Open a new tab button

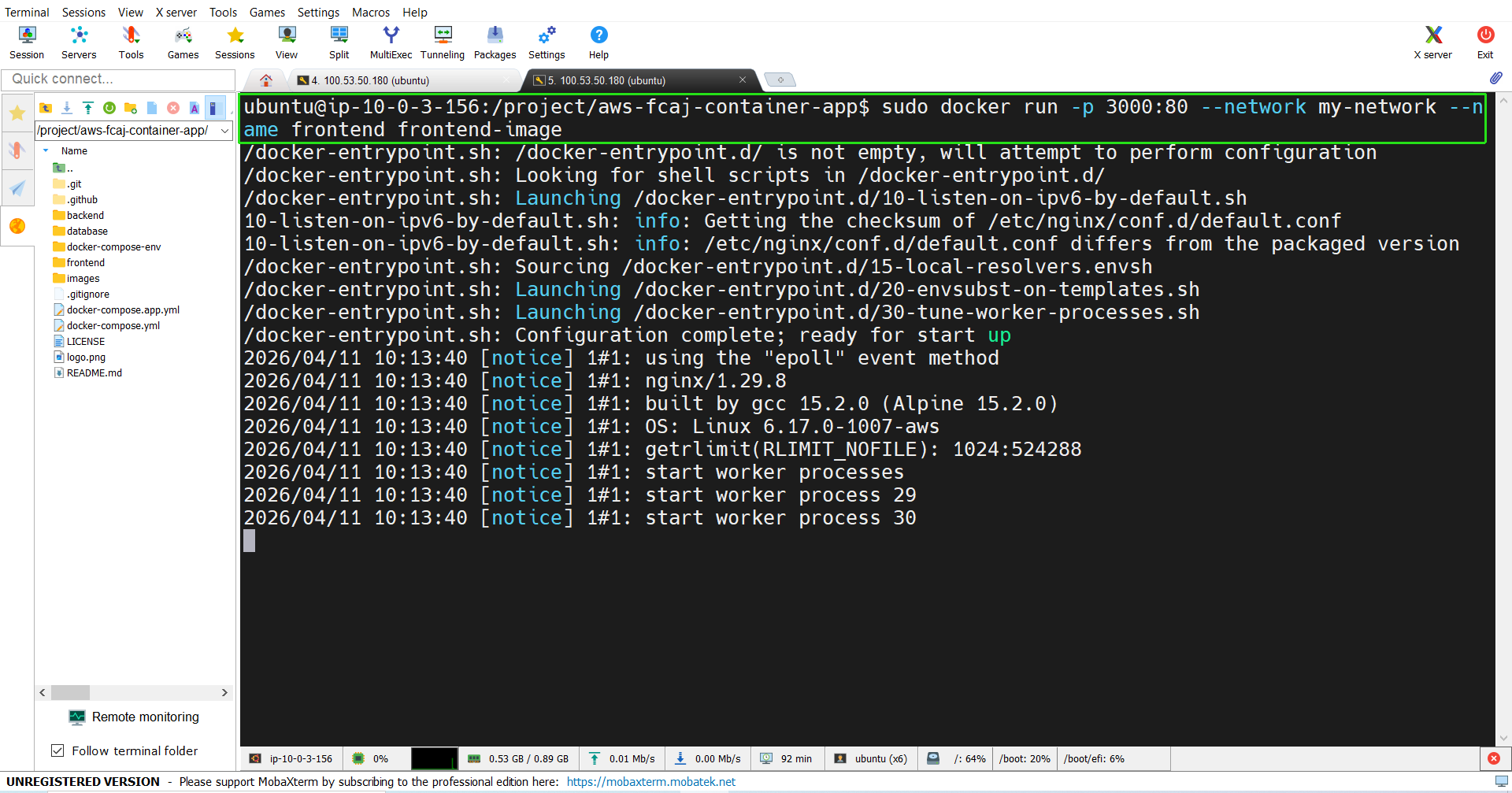coord(780,80)
